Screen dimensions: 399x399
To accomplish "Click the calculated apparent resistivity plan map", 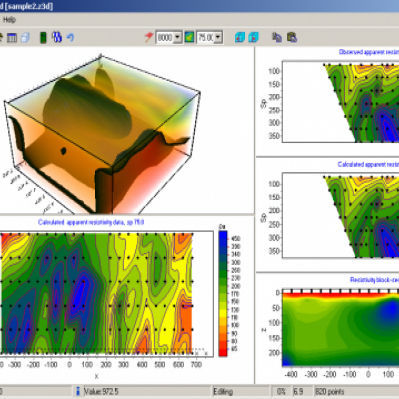I will pos(97,293).
